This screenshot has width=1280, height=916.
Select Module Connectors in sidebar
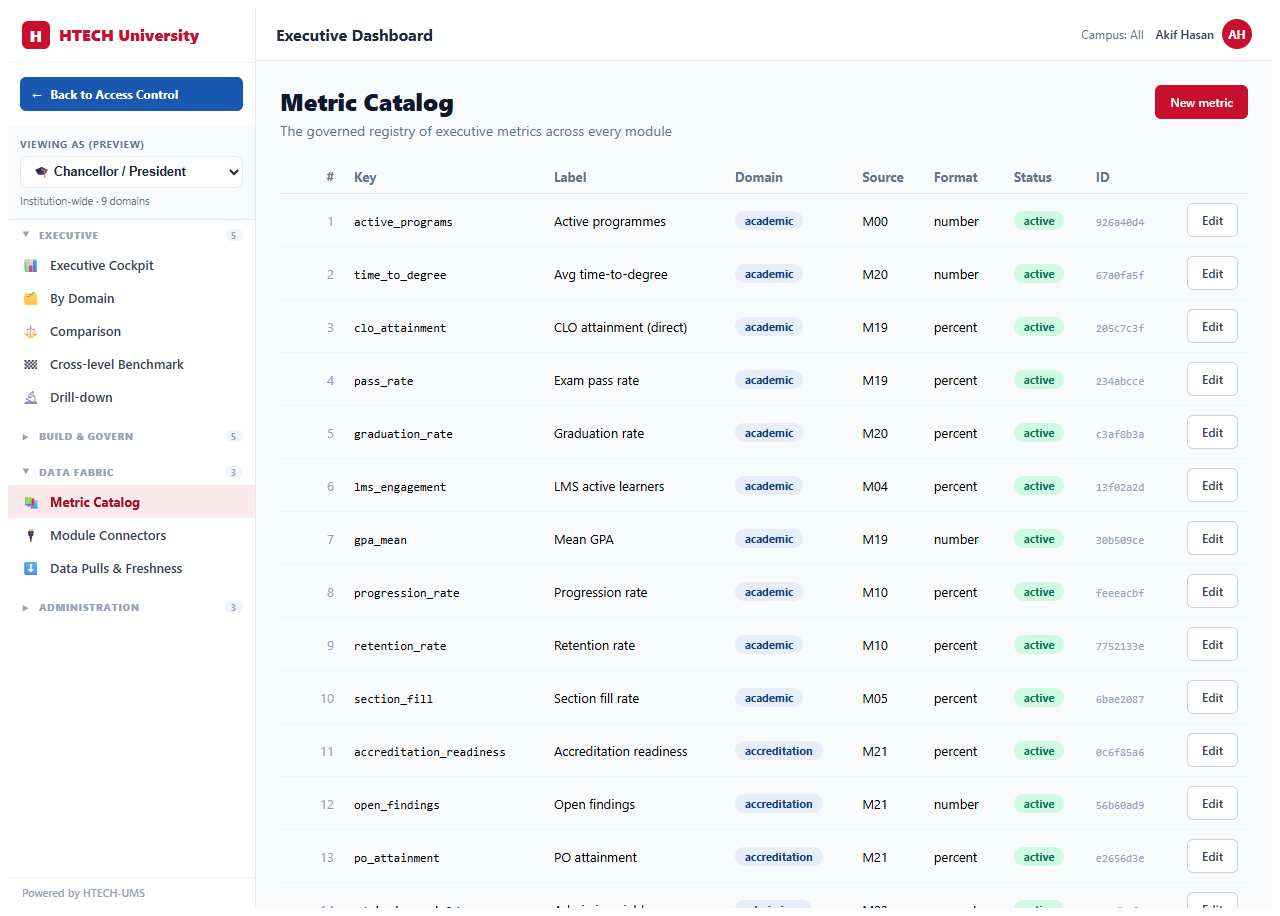click(x=131, y=536)
